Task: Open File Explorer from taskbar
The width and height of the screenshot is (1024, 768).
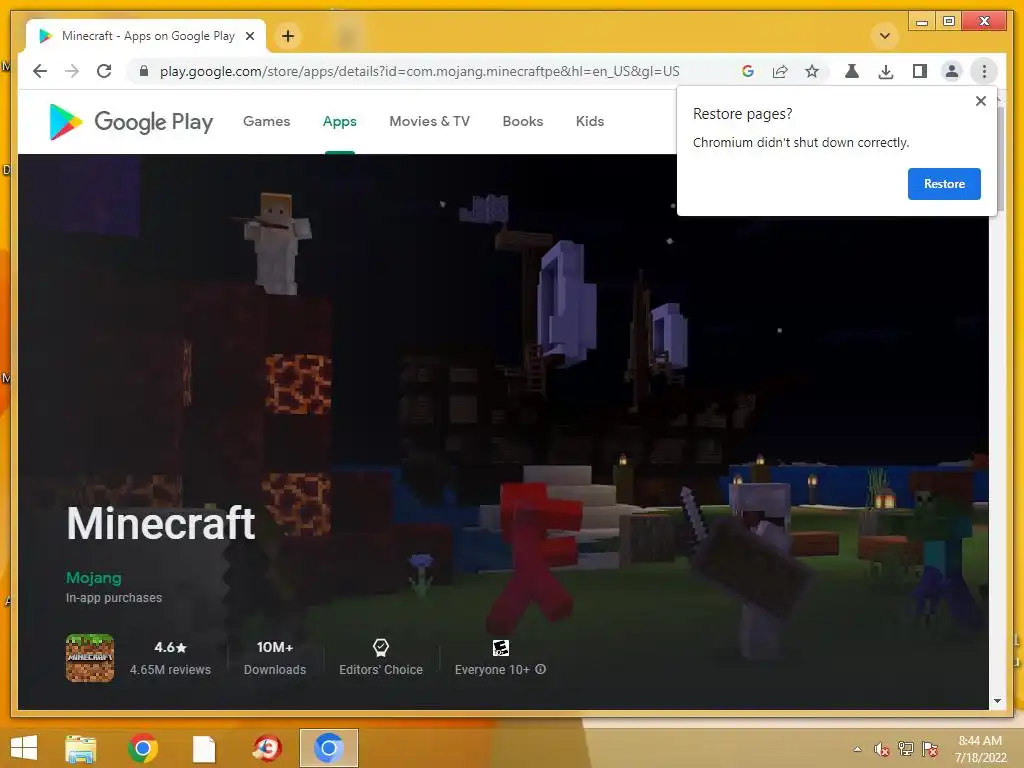Action: pos(81,749)
